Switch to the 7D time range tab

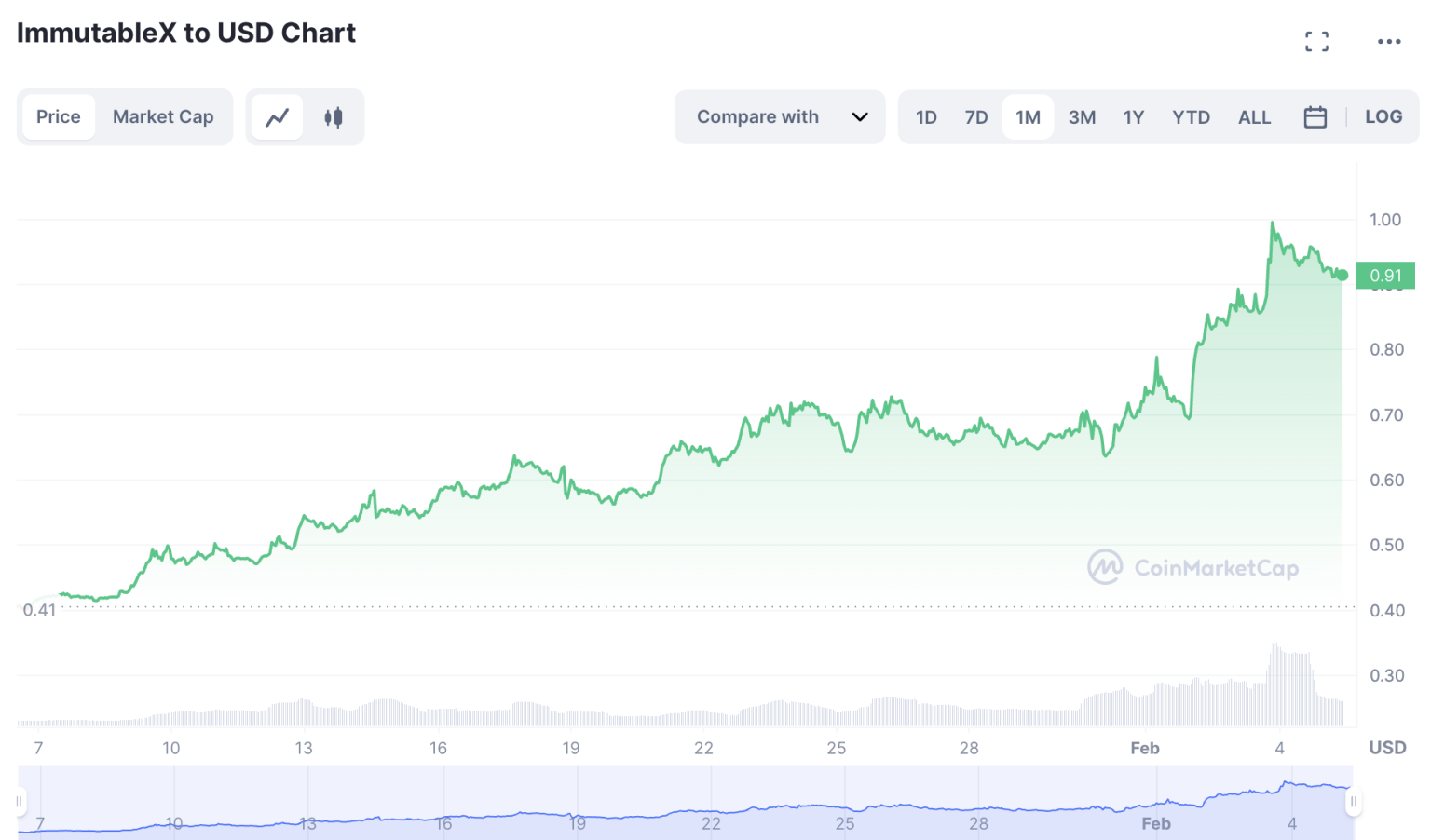(x=975, y=116)
